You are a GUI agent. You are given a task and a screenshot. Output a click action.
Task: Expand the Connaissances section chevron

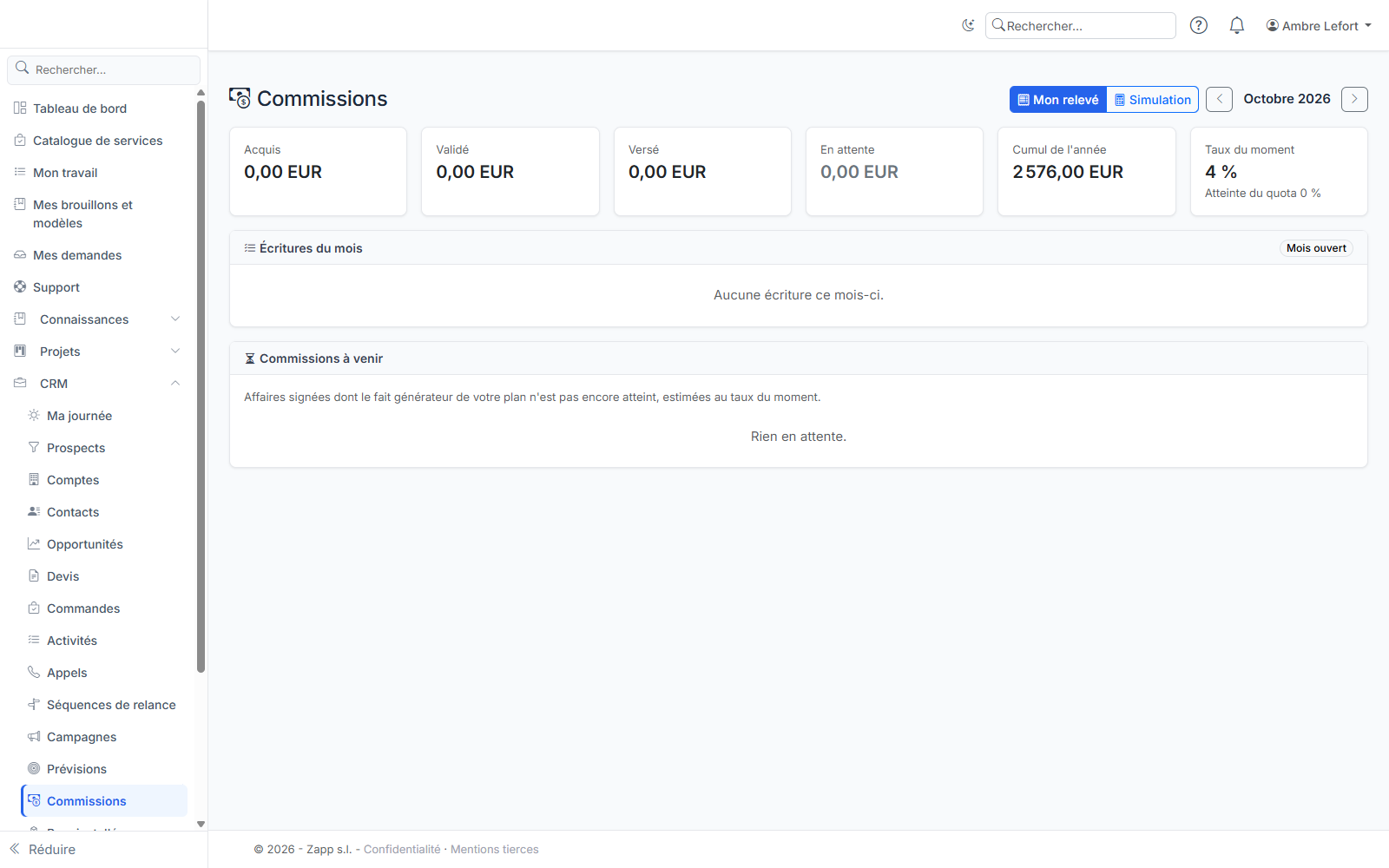(x=175, y=319)
